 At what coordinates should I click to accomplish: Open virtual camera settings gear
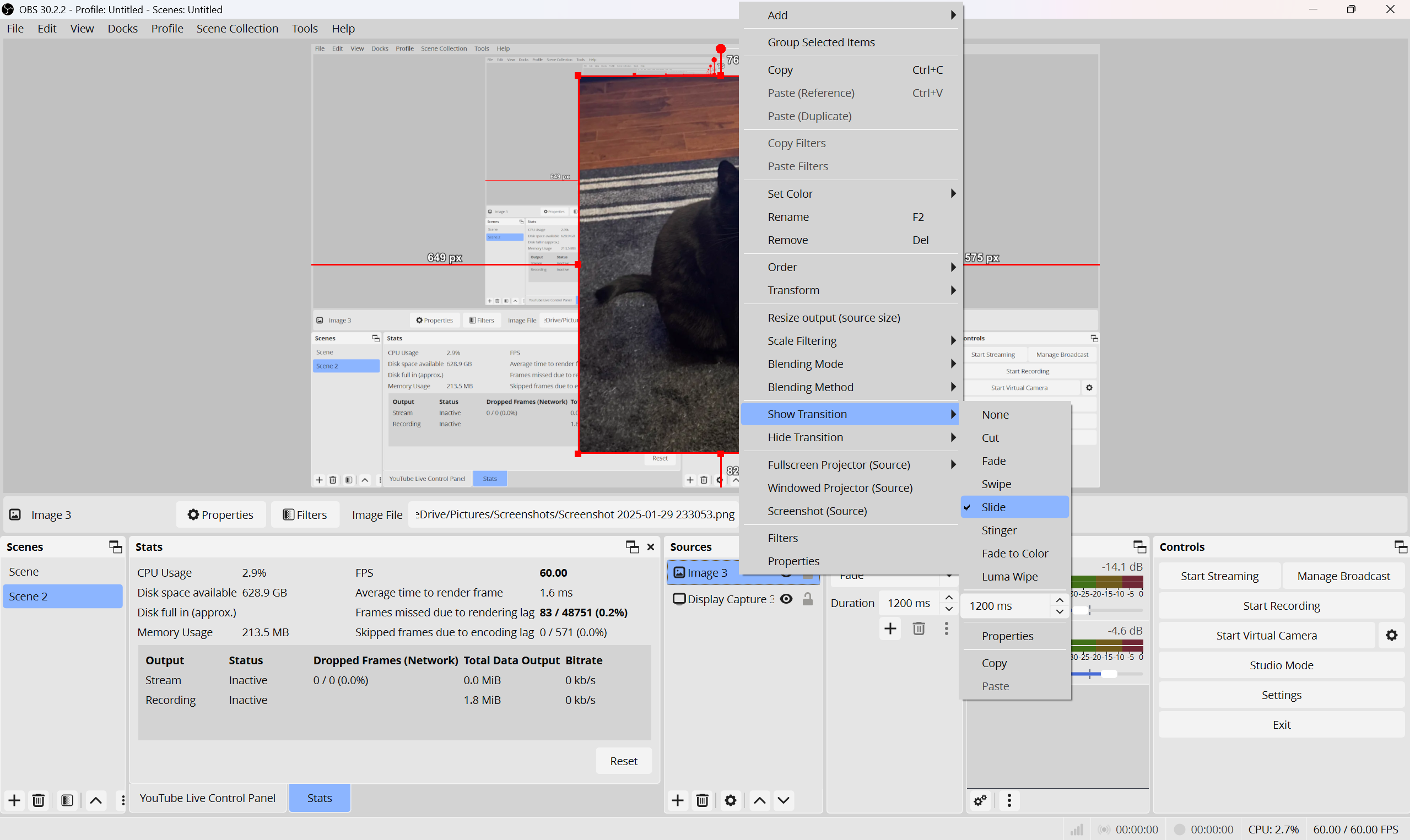[1392, 635]
